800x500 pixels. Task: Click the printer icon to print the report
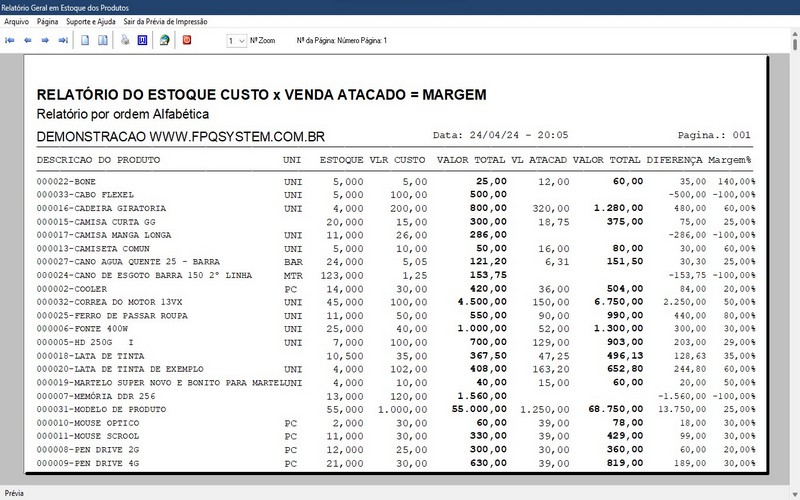[125, 40]
